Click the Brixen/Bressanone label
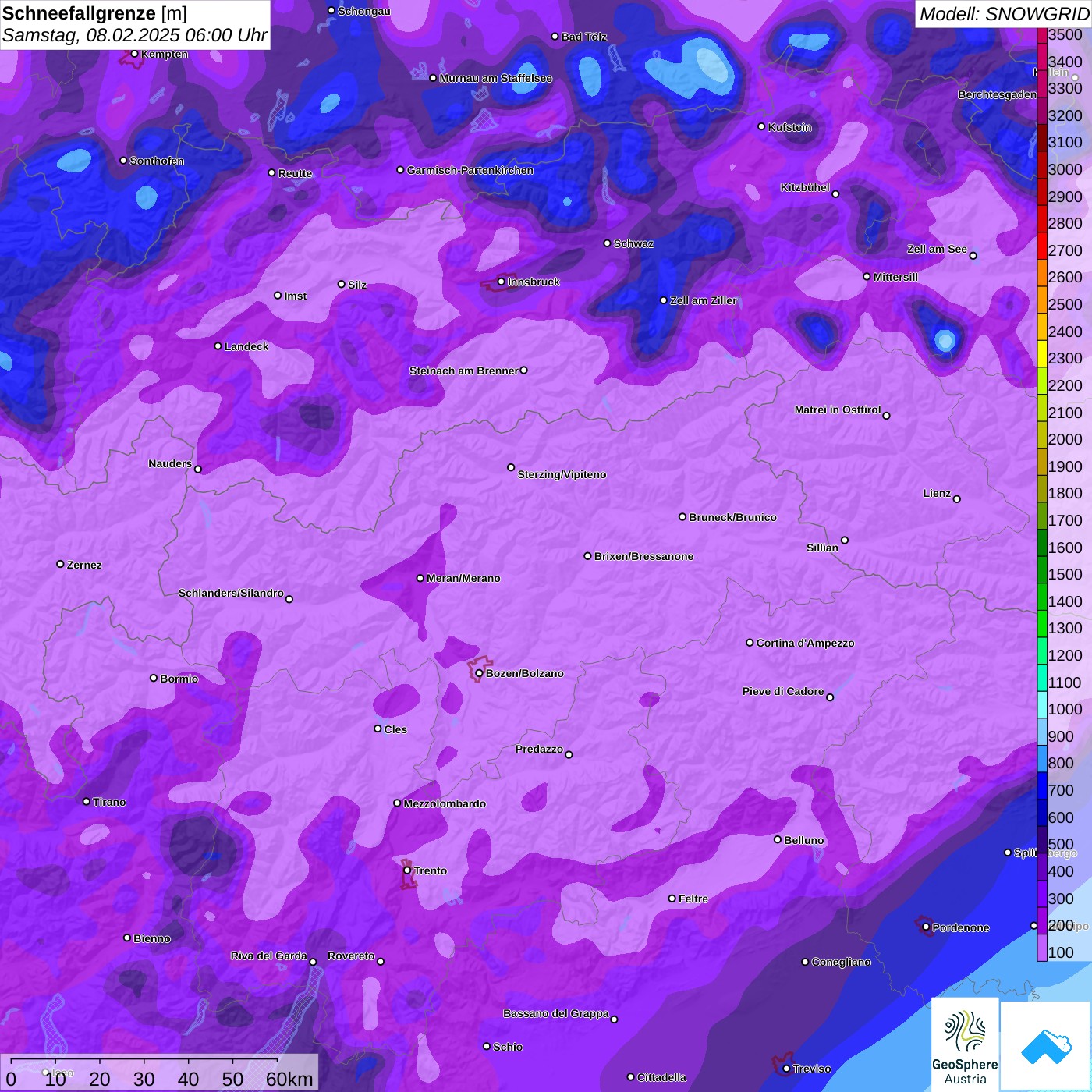The width and height of the screenshot is (1092, 1092). [x=643, y=556]
